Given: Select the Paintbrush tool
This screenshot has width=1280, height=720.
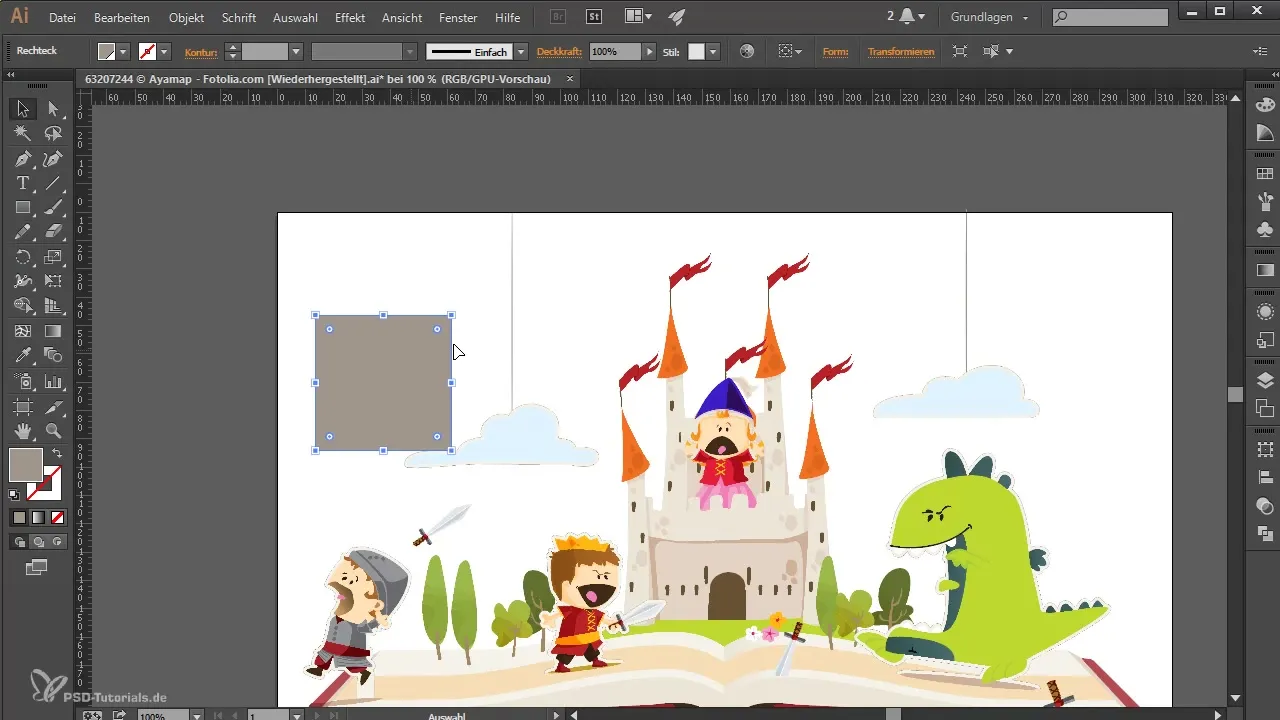Looking at the screenshot, I should click(54, 208).
